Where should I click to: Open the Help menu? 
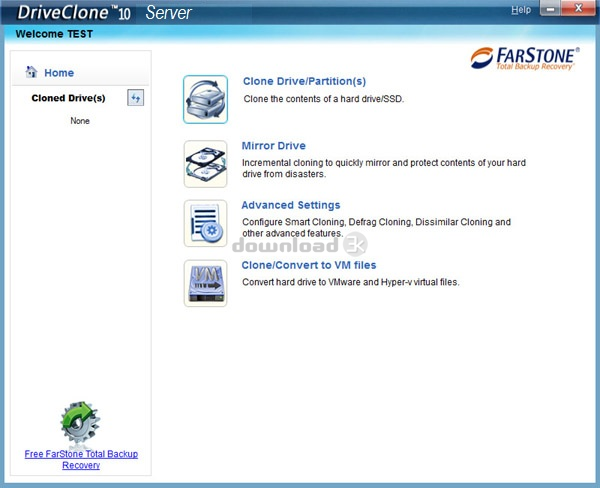pos(521,10)
